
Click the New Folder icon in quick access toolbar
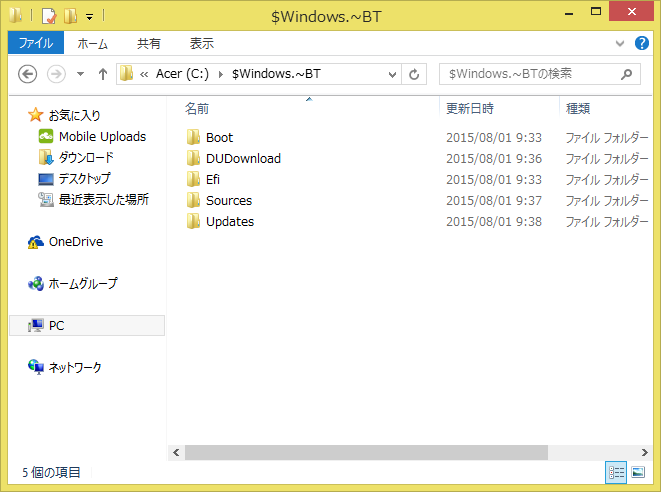[70, 16]
